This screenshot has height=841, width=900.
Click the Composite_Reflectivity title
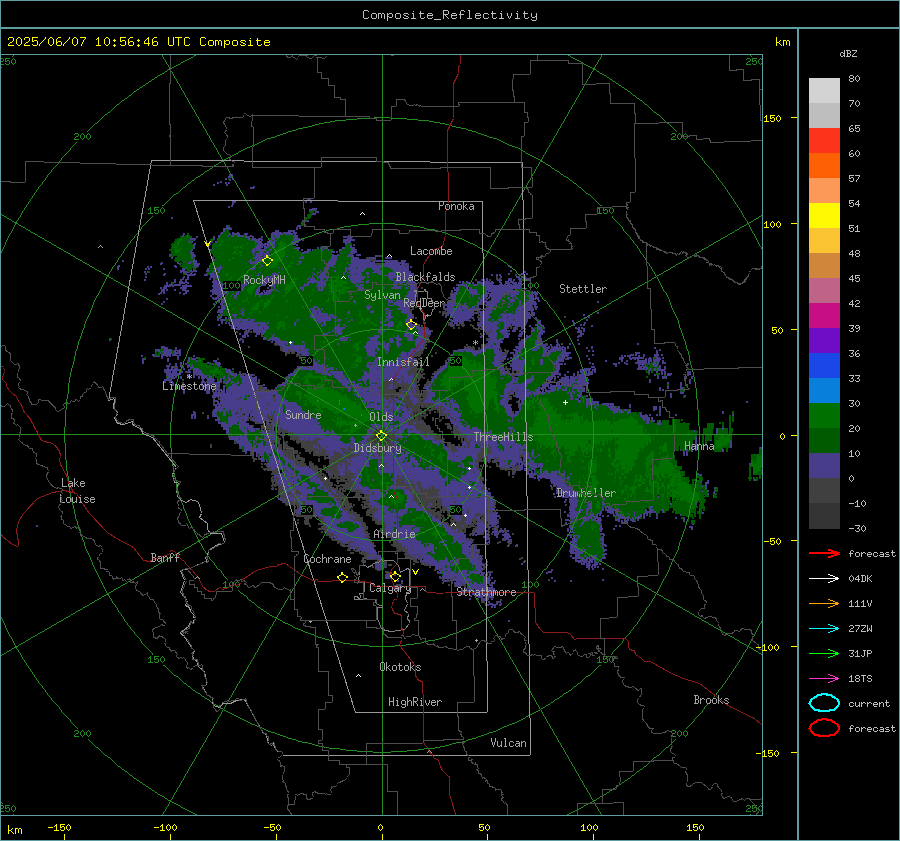tap(450, 15)
